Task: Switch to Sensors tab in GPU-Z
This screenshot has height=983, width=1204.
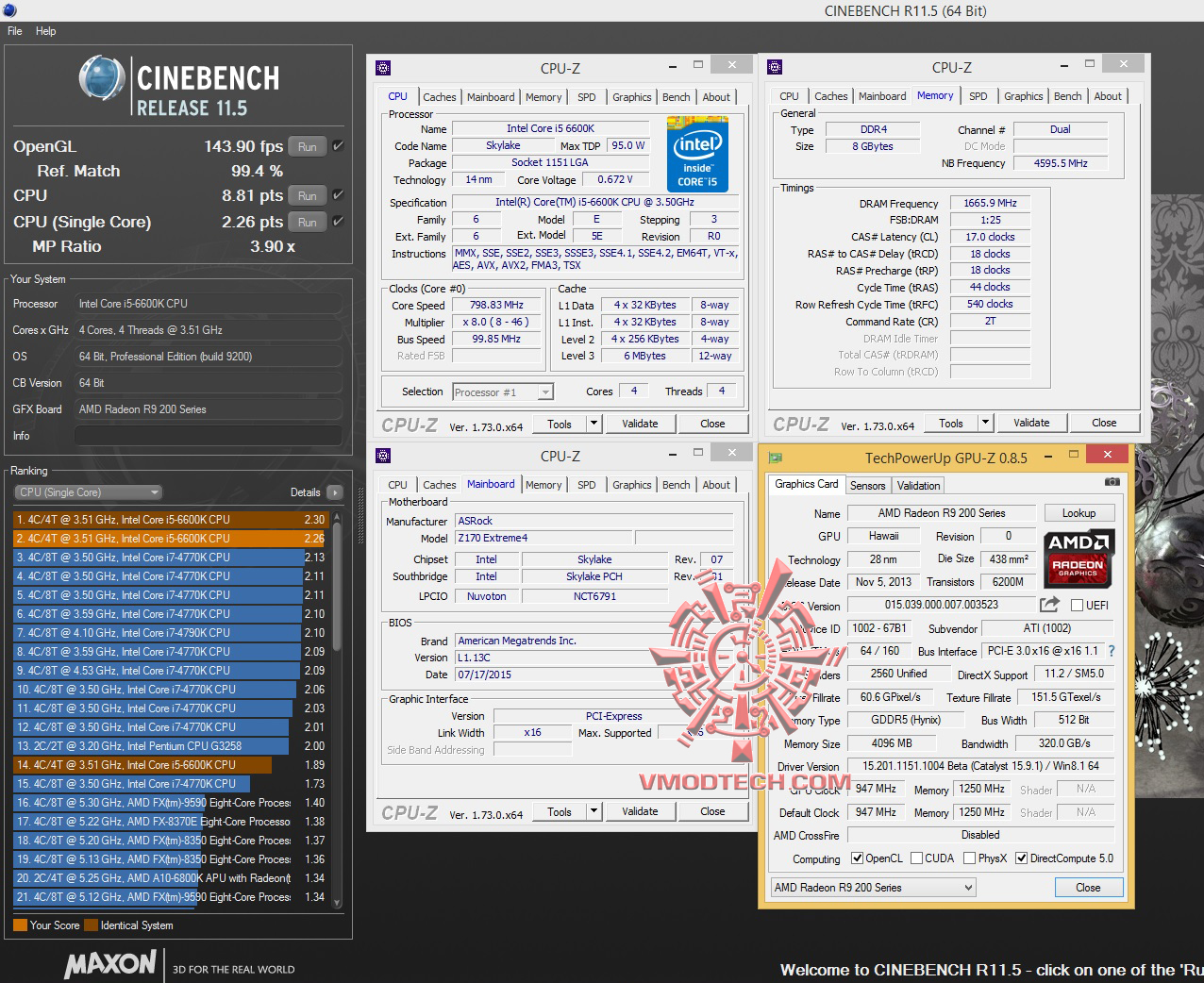Action: [x=868, y=486]
